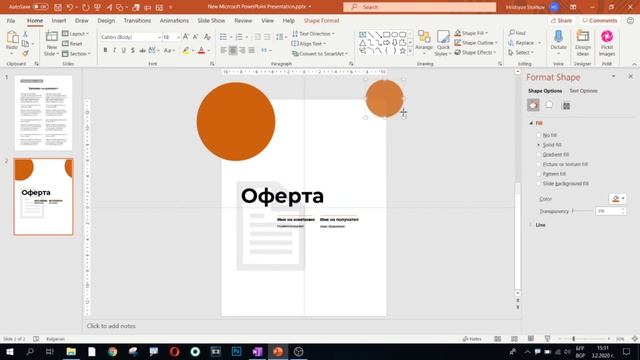Viewport: 640px width, 360px height.
Task: Select Size & Properties icon in Format Shape
Action: (x=566, y=106)
